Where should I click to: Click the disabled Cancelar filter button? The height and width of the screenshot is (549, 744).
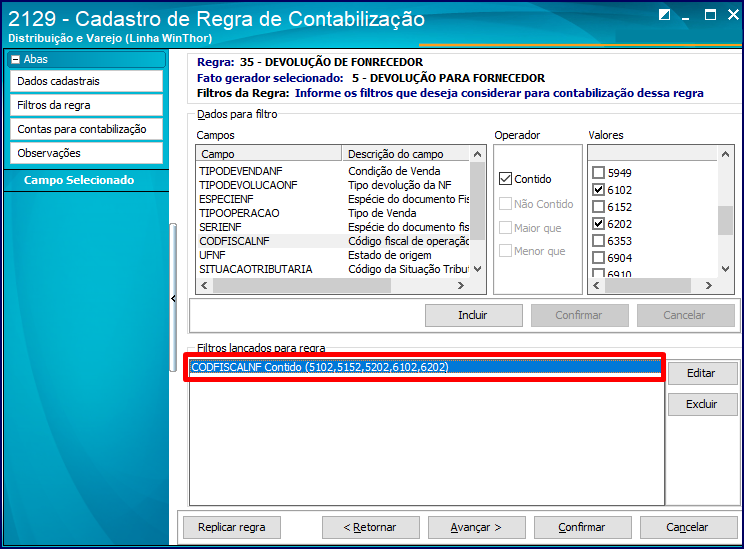click(685, 315)
